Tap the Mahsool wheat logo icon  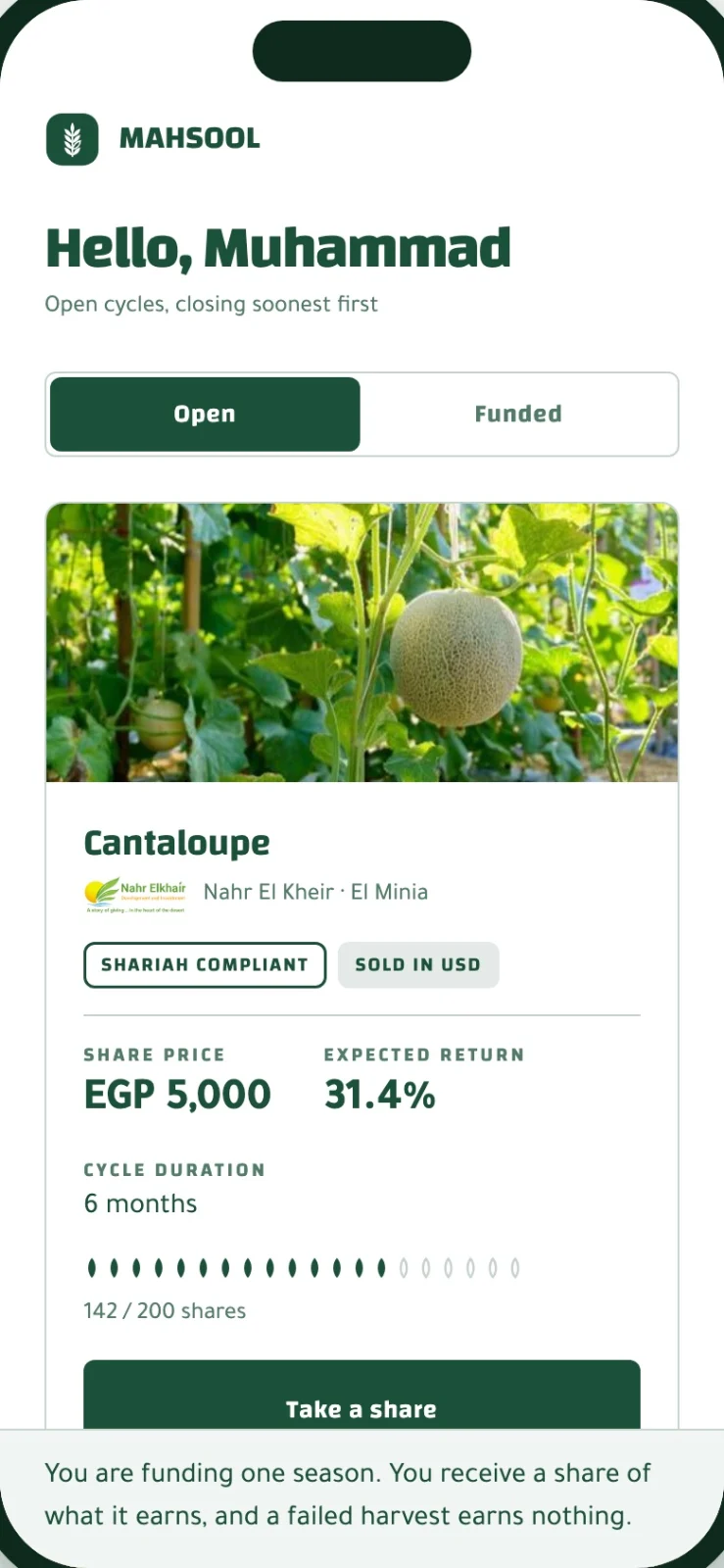coord(72,139)
